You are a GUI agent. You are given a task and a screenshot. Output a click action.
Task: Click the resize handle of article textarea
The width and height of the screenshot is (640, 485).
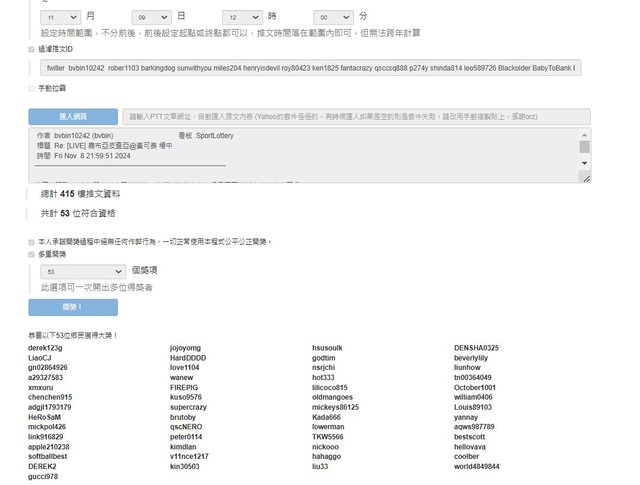pos(586,181)
